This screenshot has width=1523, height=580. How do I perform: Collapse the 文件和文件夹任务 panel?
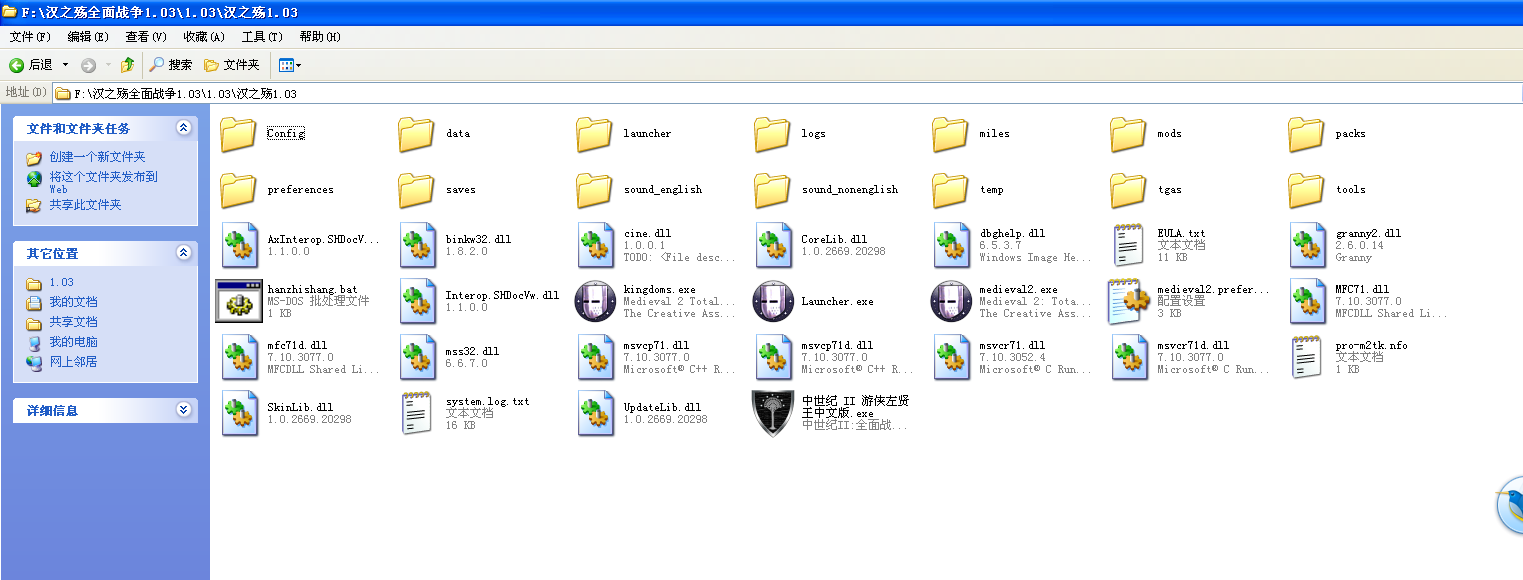pos(183,128)
